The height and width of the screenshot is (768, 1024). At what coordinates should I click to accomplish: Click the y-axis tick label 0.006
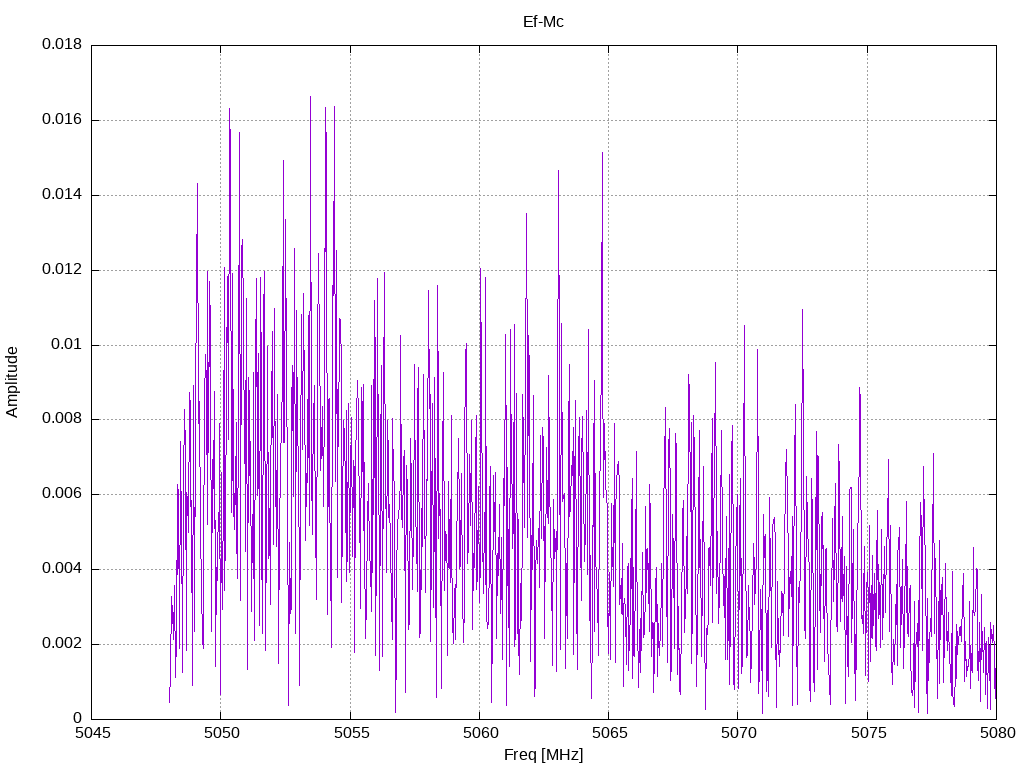pos(62,494)
